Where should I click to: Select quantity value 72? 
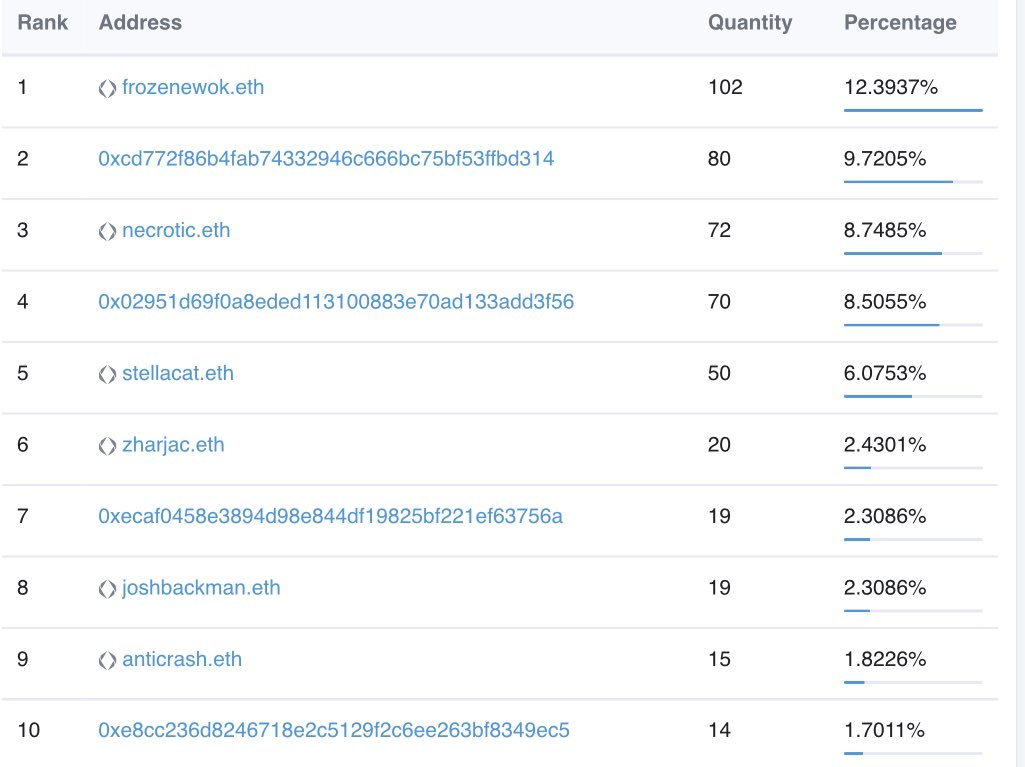click(719, 230)
